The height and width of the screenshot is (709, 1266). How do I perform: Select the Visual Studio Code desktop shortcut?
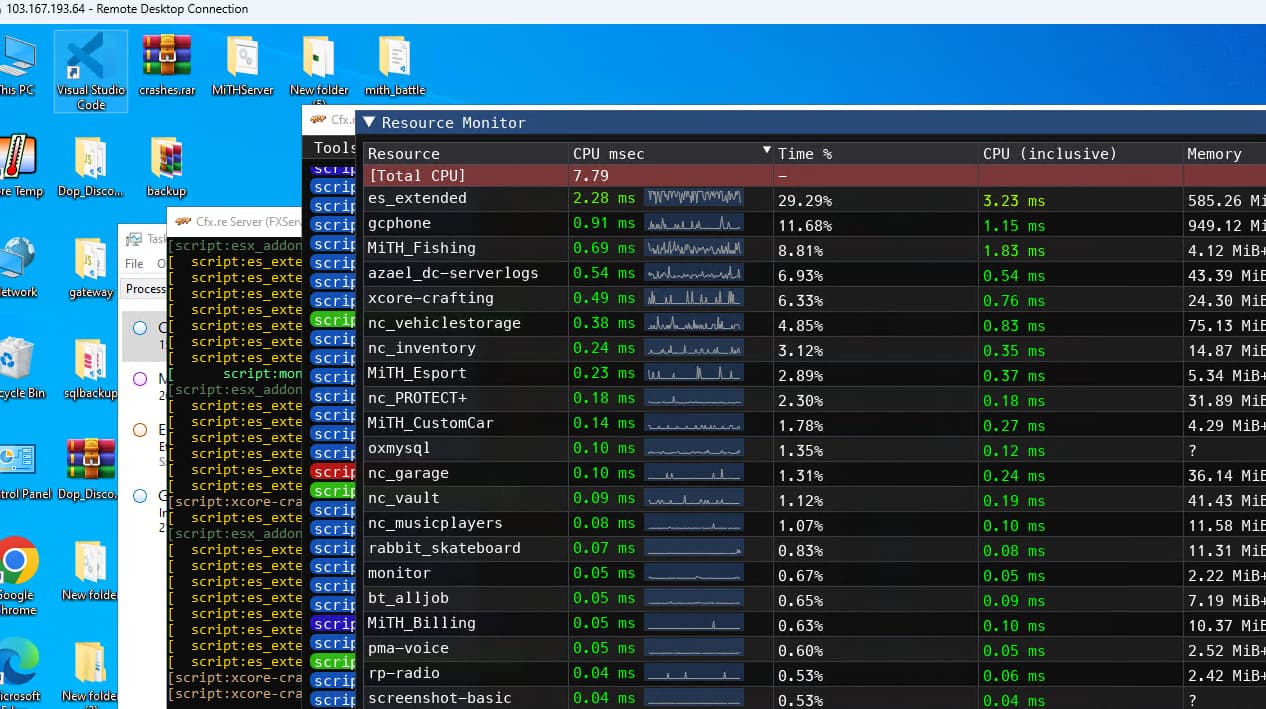(x=90, y=70)
